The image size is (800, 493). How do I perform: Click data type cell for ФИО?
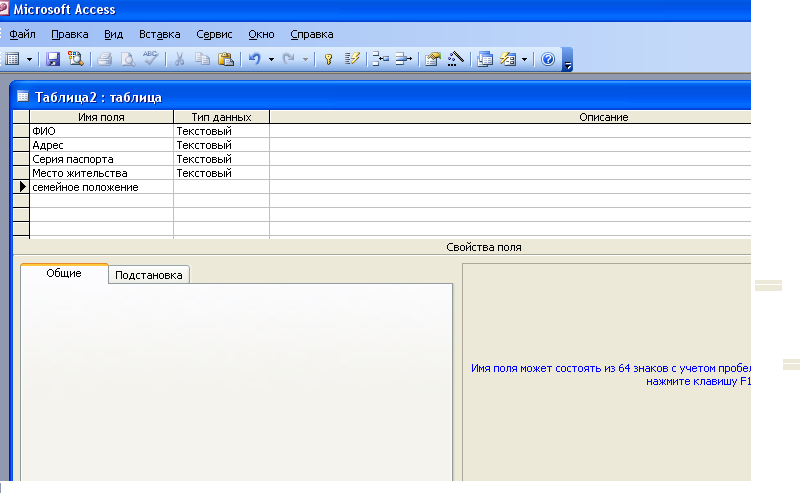pos(221,131)
